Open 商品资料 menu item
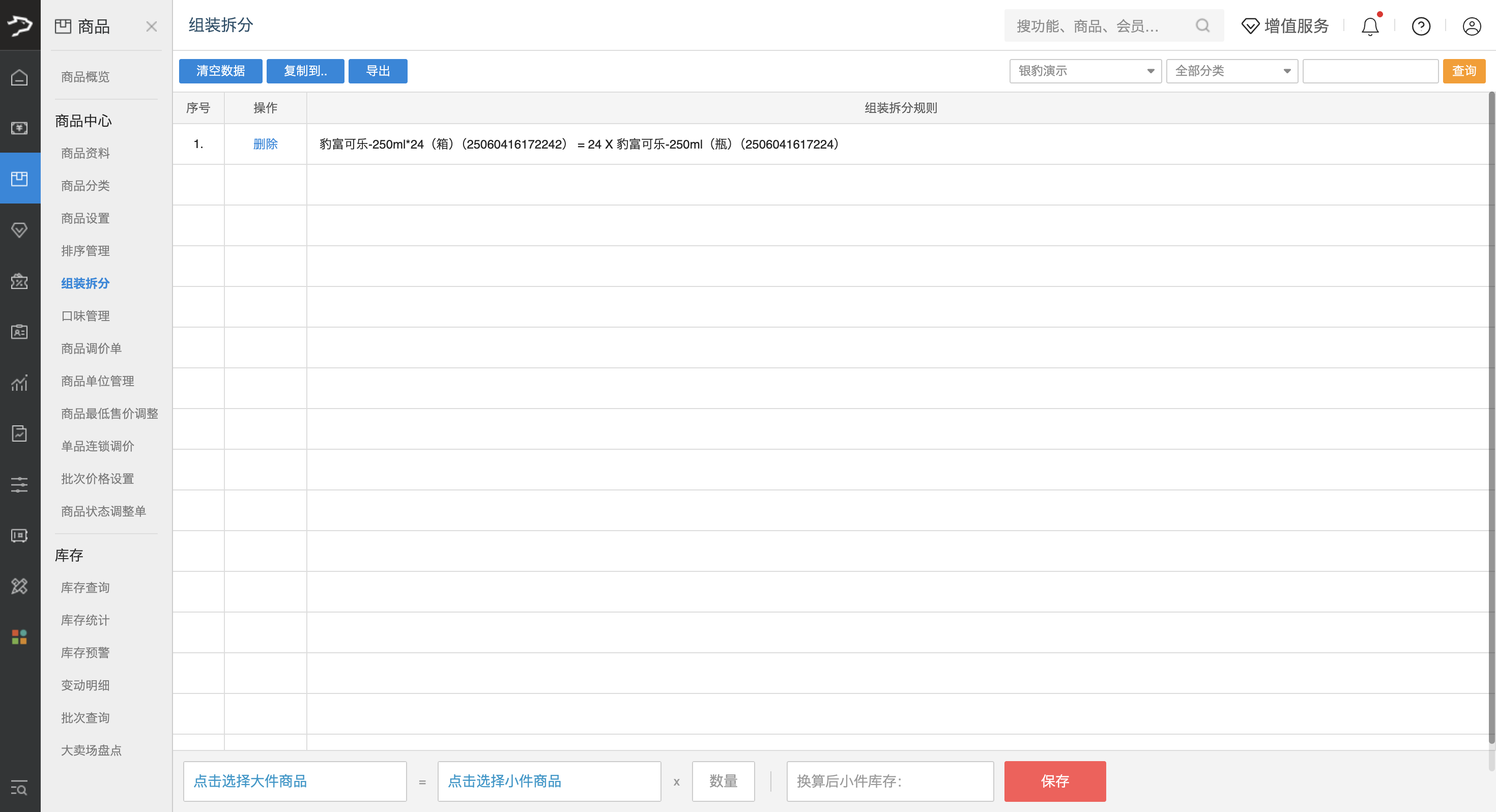 point(85,153)
